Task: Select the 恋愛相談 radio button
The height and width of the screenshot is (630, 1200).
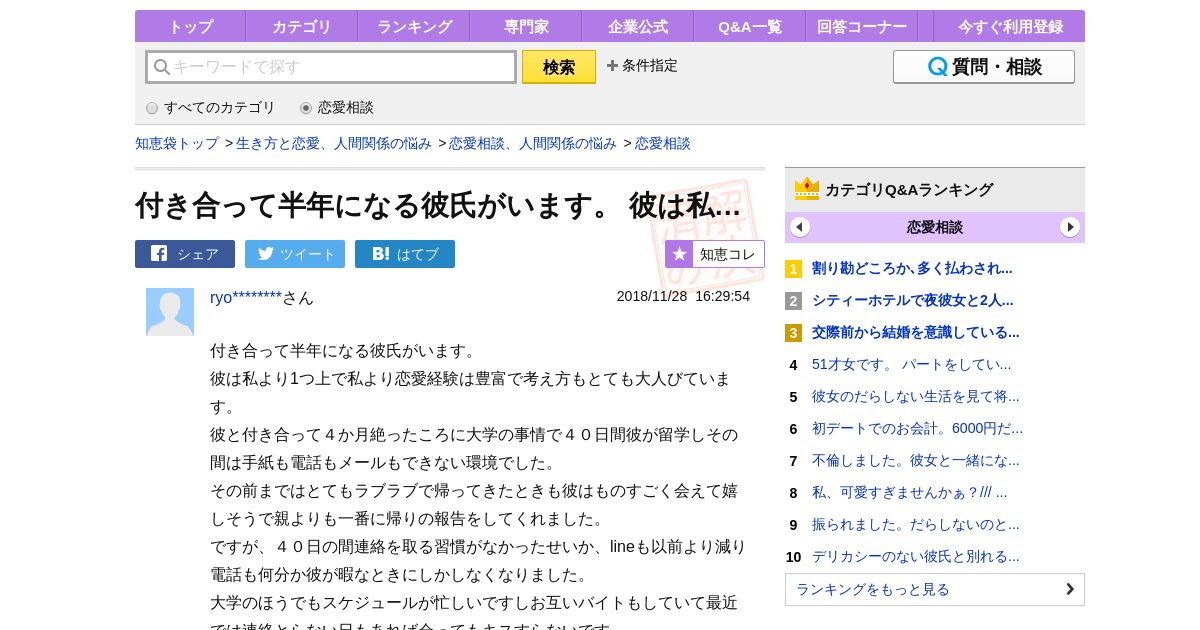Action: pyautogui.click(x=306, y=108)
